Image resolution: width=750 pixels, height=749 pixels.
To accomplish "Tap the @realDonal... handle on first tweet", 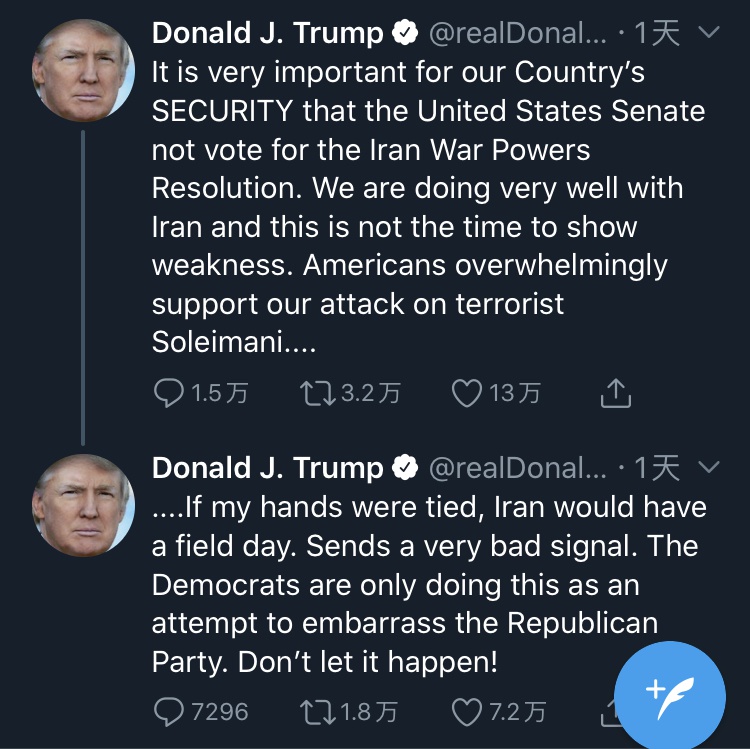I will point(518,33).
